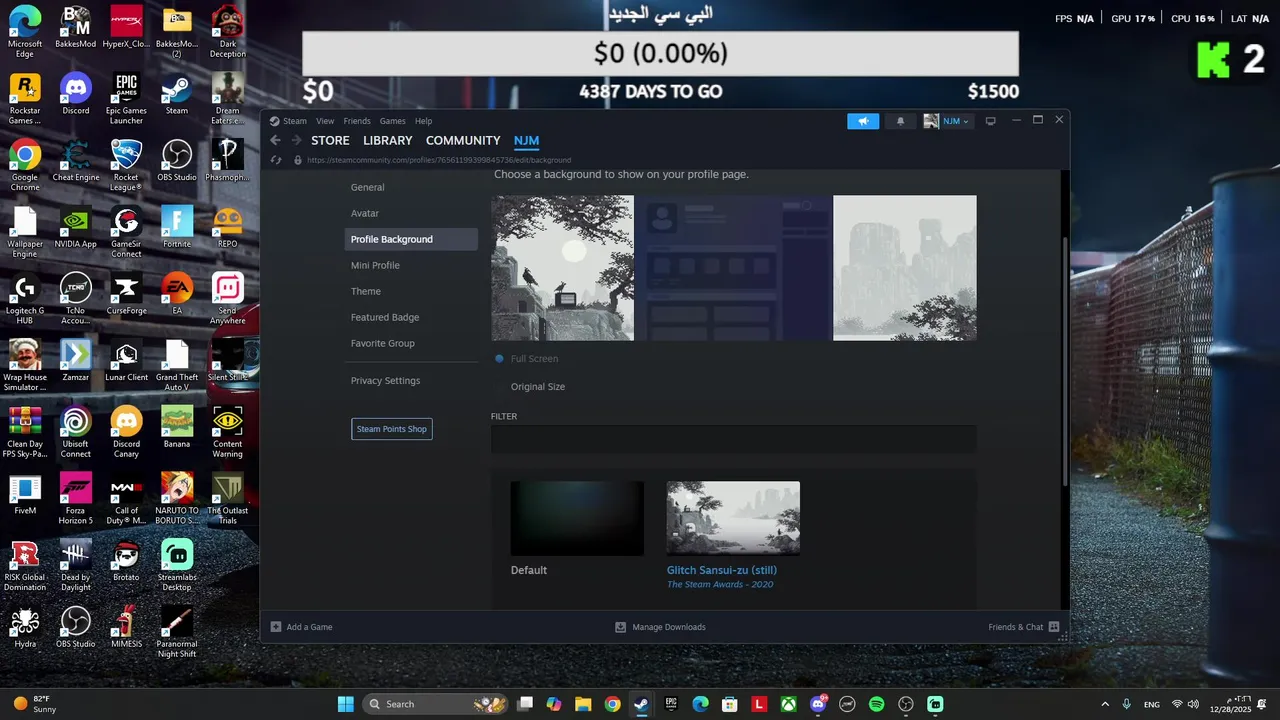Select the Phasmophobia desktop icon
The height and width of the screenshot is (720, 1280).
pos(228,160)
